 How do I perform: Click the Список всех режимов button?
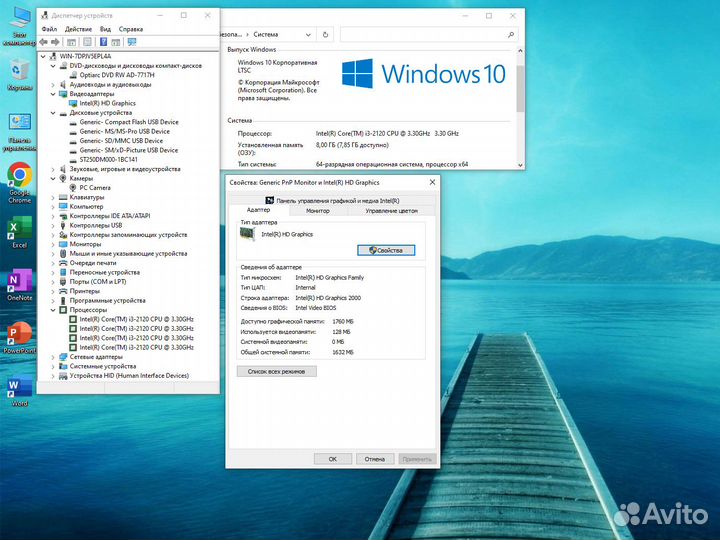pyautogui.click(x=276, y=371)
